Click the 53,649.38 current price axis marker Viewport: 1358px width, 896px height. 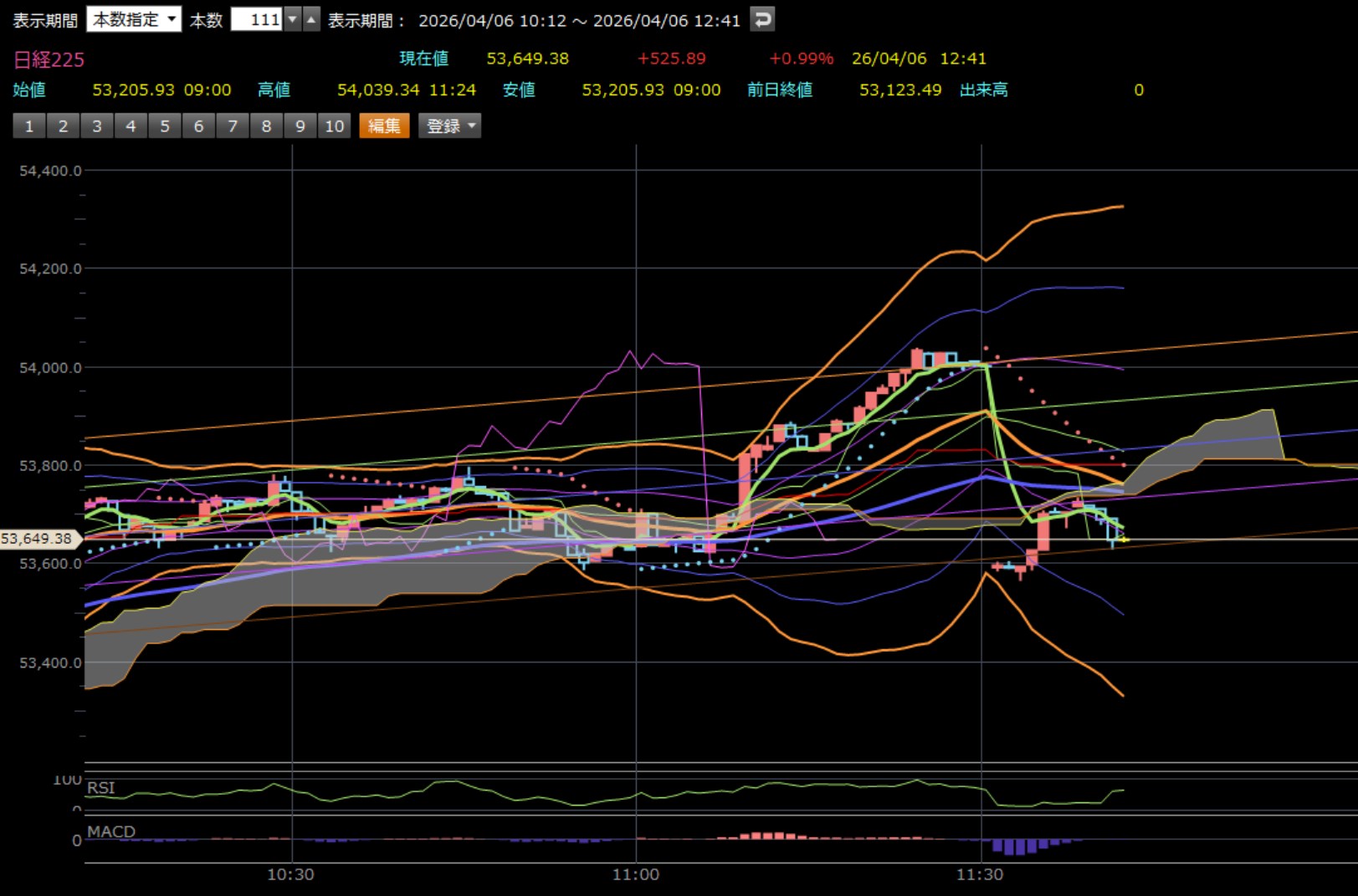[38, 539]
